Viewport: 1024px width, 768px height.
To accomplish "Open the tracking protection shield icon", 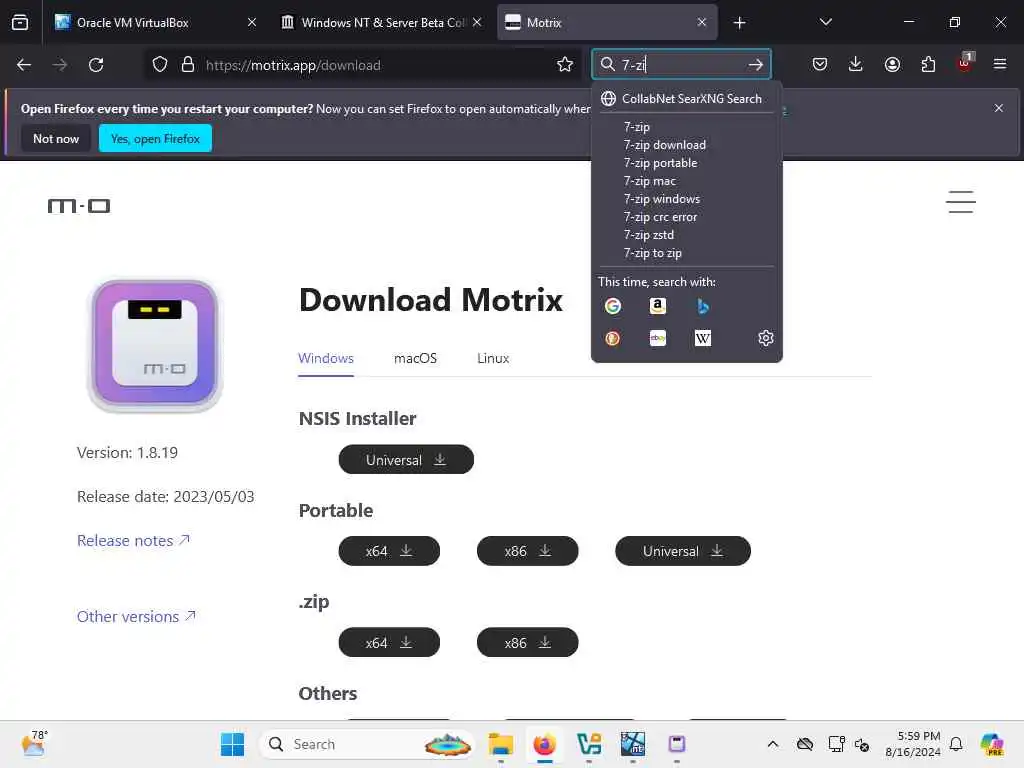I will click(160, 65).
